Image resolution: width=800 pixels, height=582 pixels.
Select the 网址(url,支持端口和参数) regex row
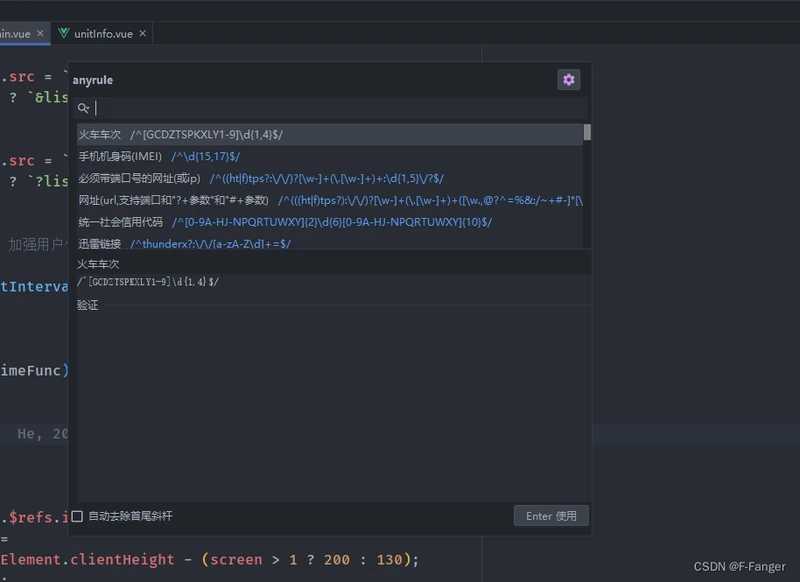click(x=330, y=200)
